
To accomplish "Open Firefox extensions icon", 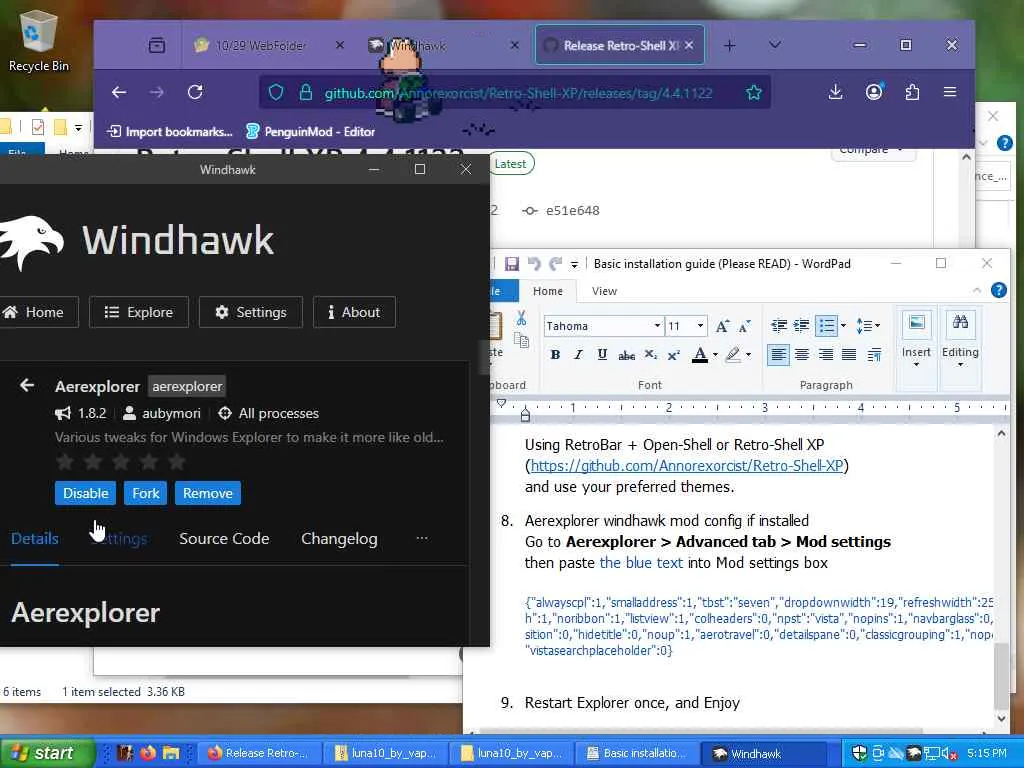I will [x=912, y=92].
